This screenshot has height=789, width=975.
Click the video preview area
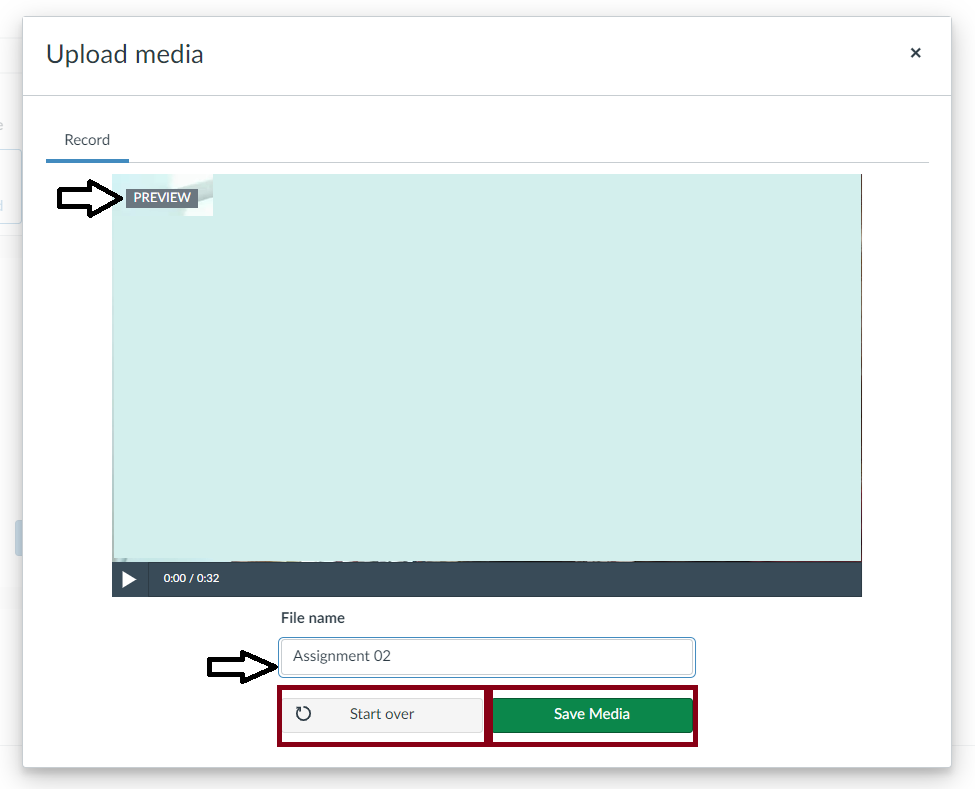487,368
